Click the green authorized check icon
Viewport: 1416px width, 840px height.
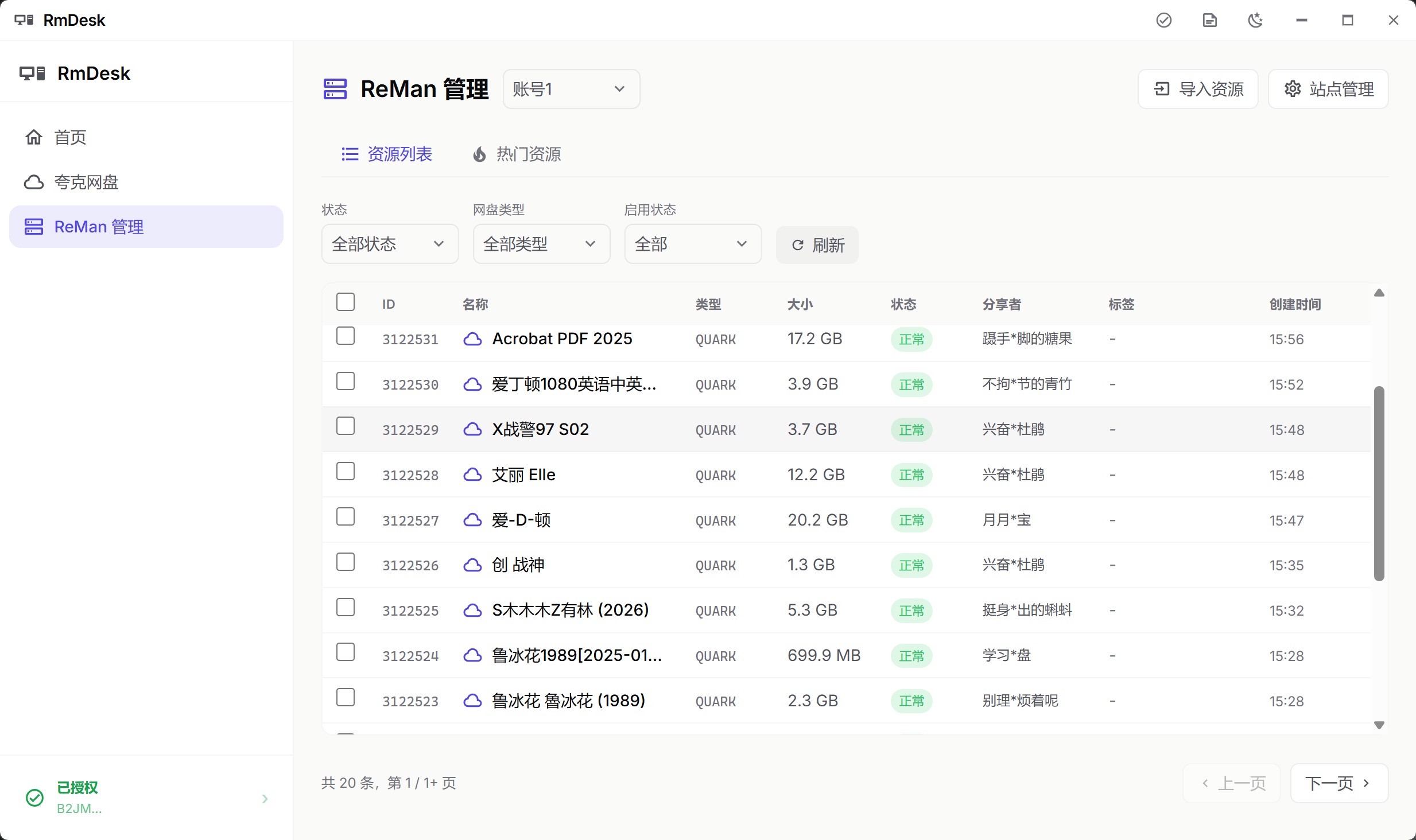coord(35,798)
